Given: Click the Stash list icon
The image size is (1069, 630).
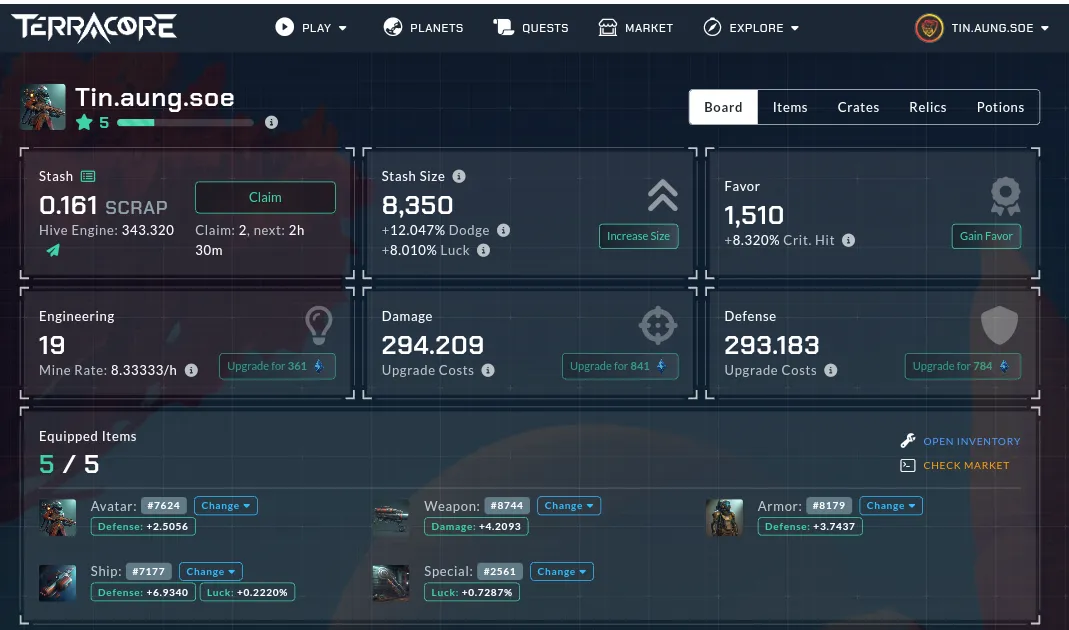Looking at the screenshot, I should 88,177.
